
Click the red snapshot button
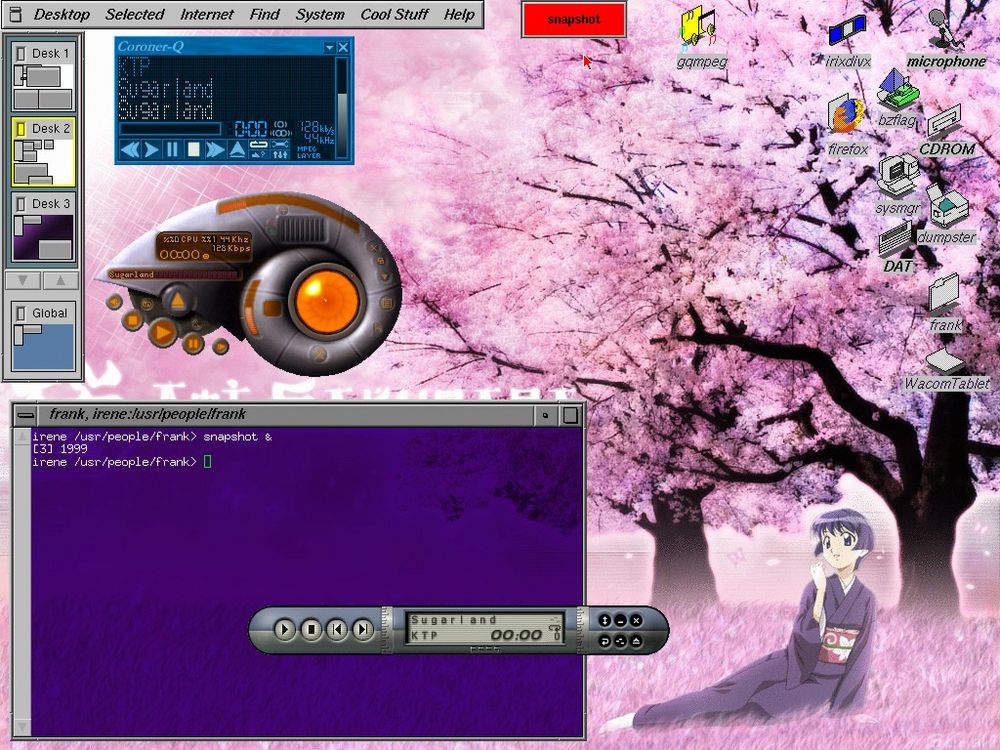pos(573,19)
